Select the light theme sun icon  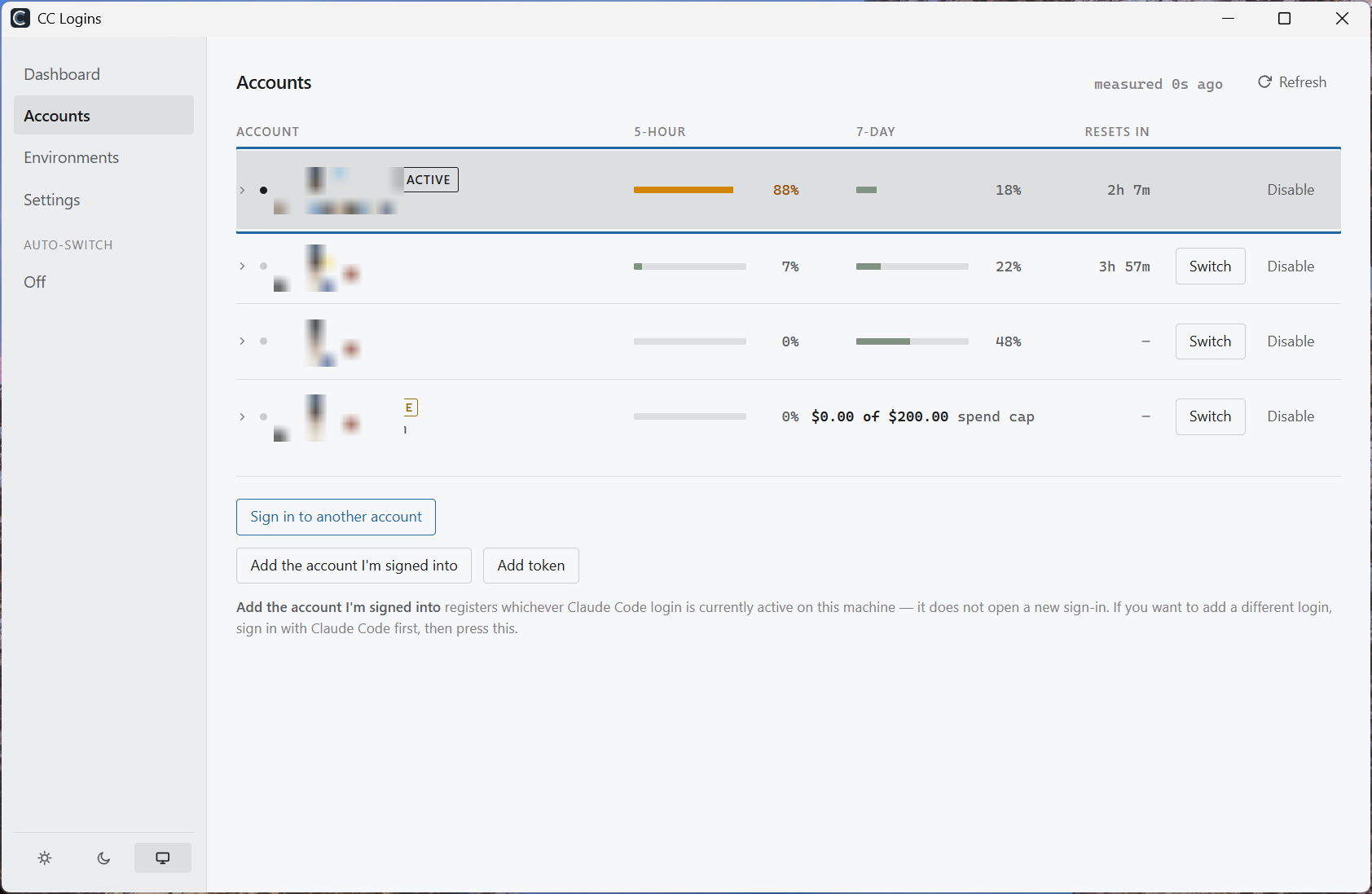point(45,858)
